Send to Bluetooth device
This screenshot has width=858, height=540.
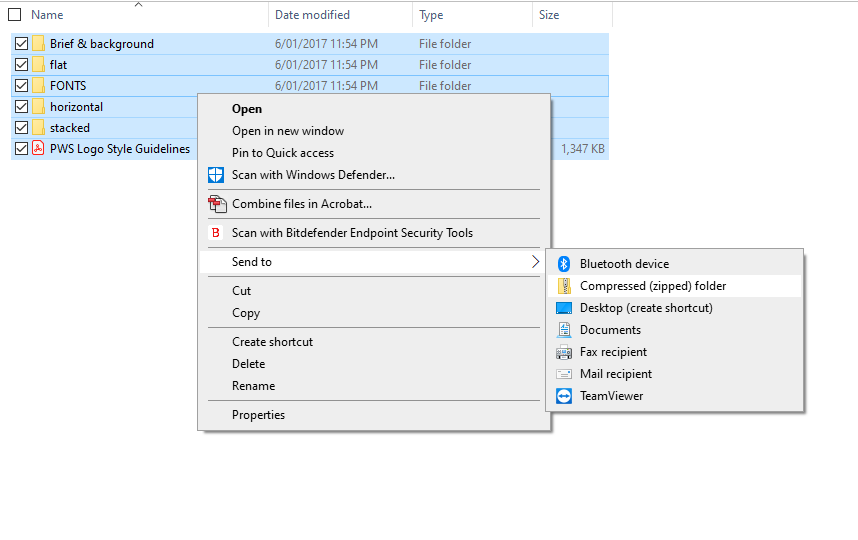pos(674,264)
